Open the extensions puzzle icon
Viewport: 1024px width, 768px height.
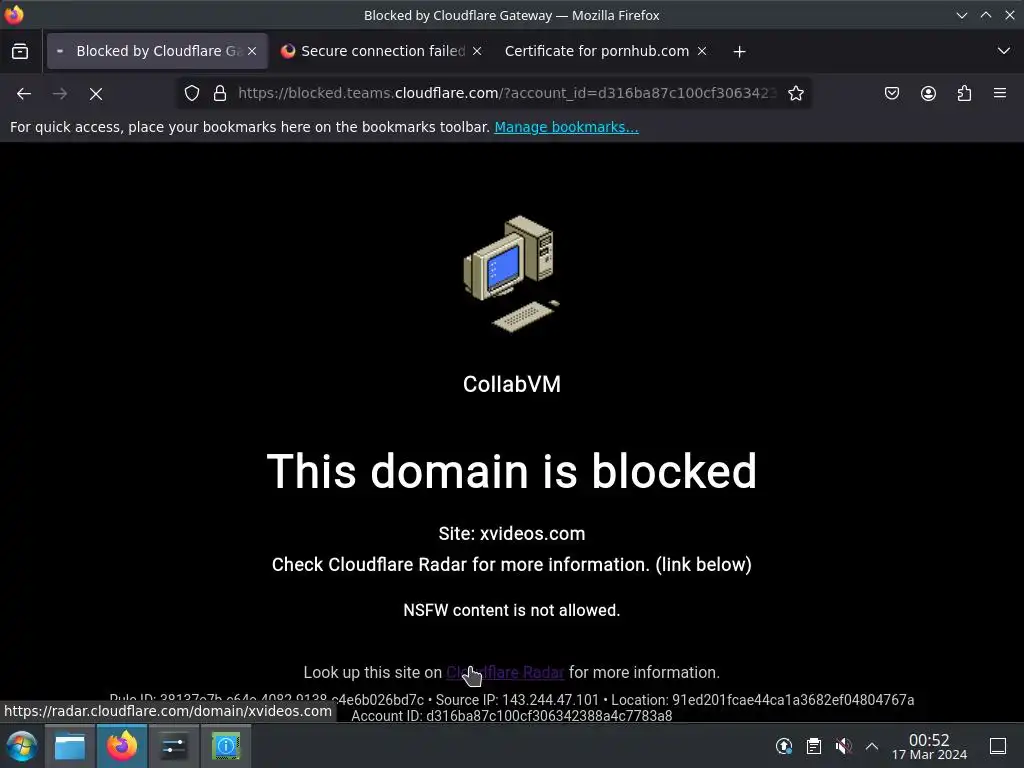click(965, 93)
